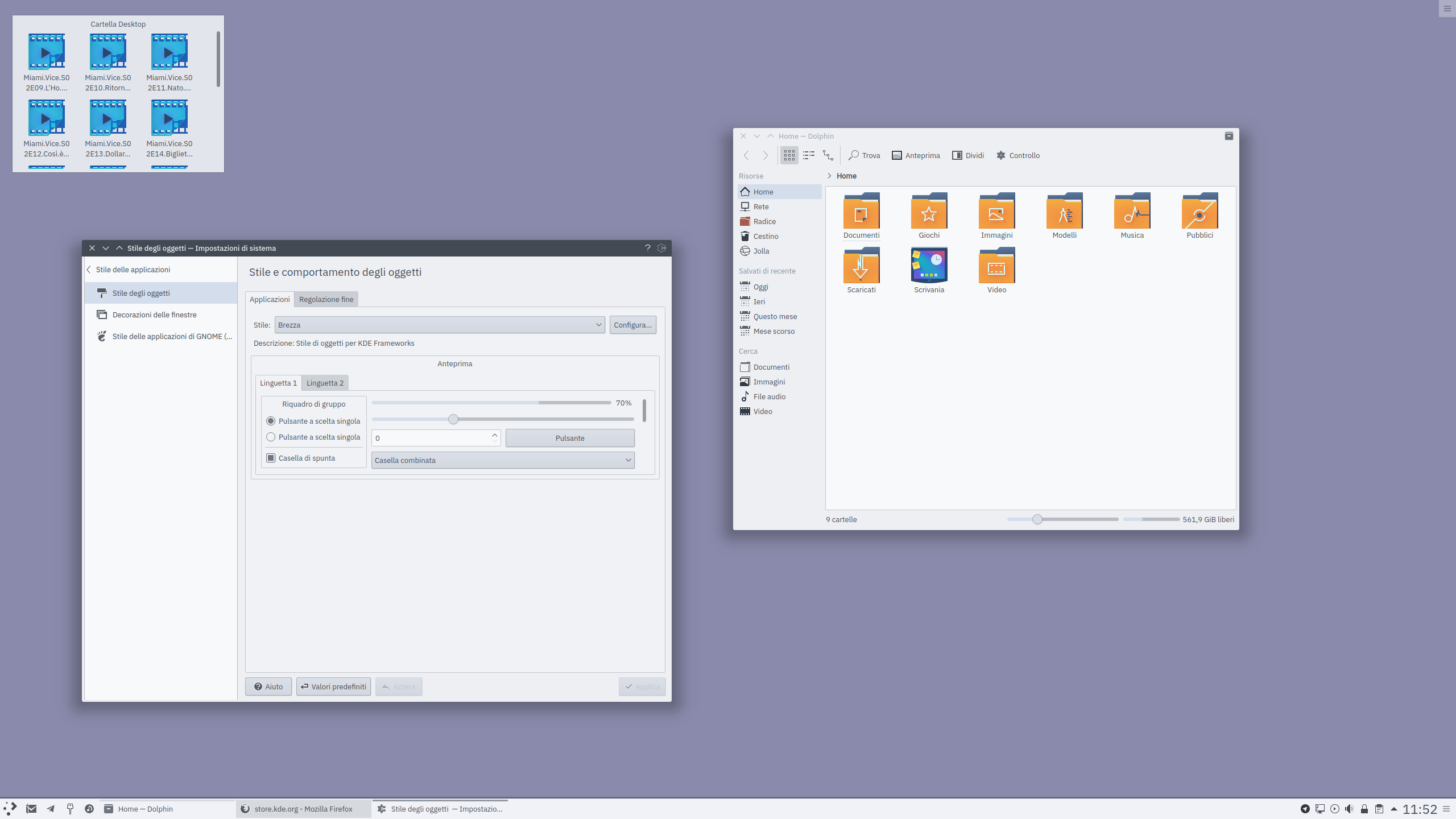Open the Giochi folder
The image size is (1456, 819).
pos(929,216)
